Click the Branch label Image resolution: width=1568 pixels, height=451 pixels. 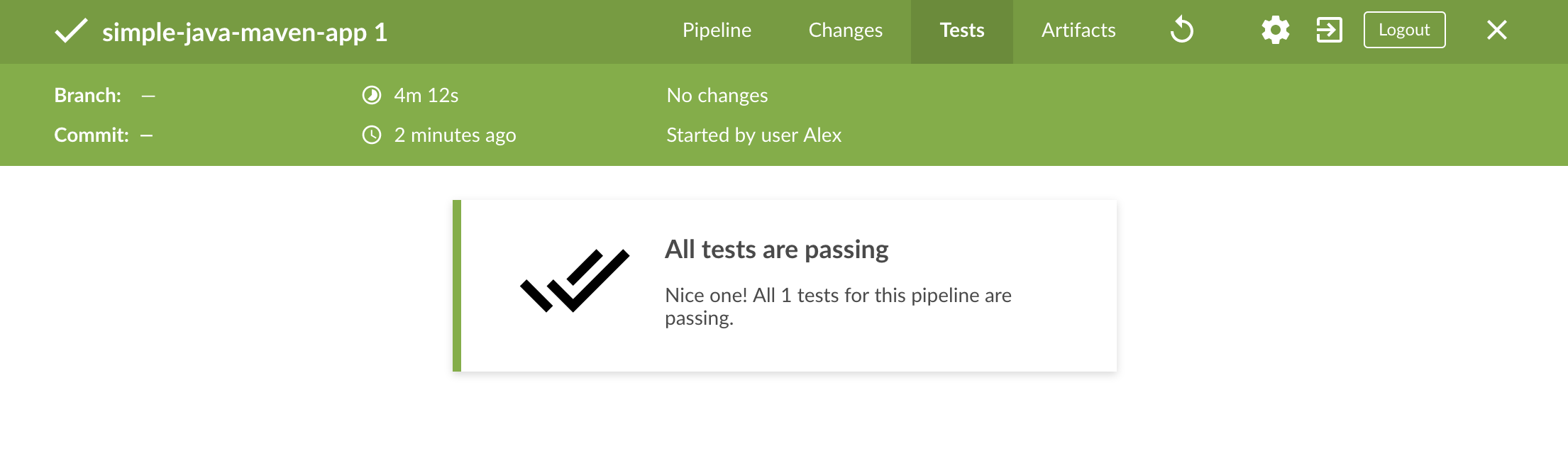tap(88, 95)
